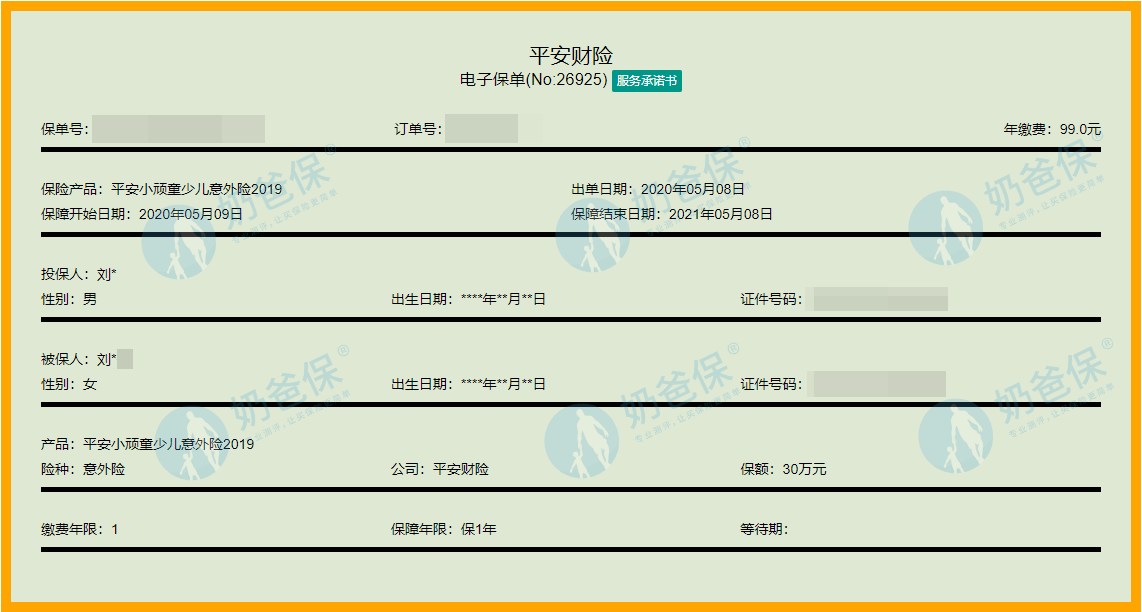This screenshot has height=612, width=1142.
Task: Open the 服务承诺书 service commitment button
Action: (x=647, y=81)
